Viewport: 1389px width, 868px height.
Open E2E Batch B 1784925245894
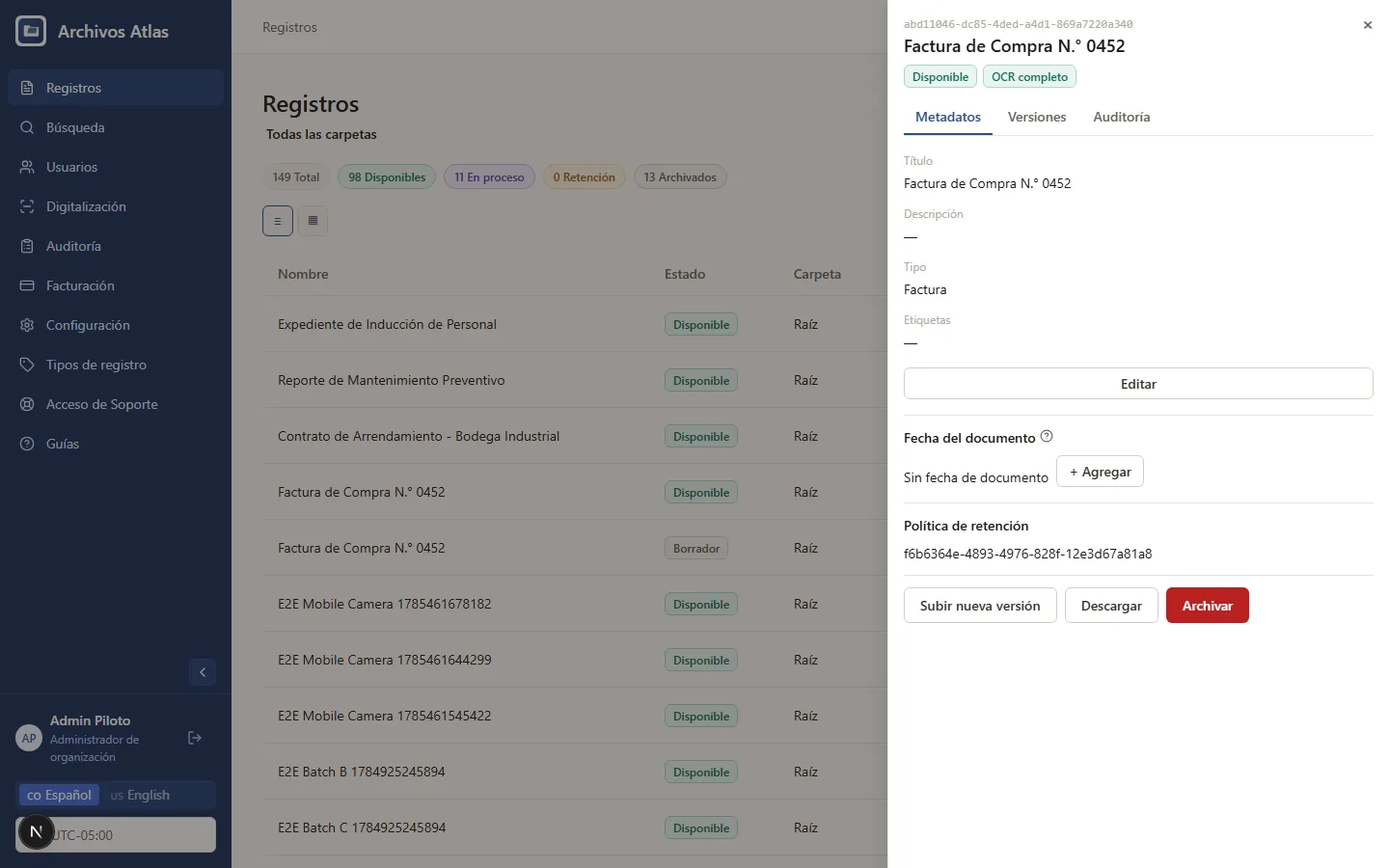click(575, 772)
